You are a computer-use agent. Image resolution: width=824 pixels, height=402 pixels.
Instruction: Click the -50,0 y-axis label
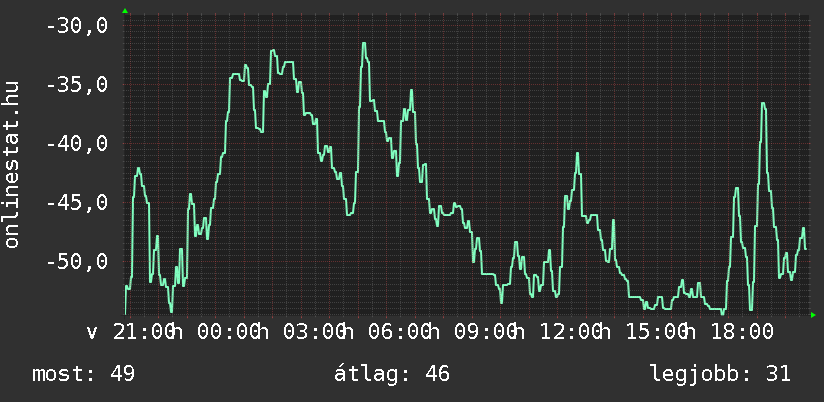[77, 261]
